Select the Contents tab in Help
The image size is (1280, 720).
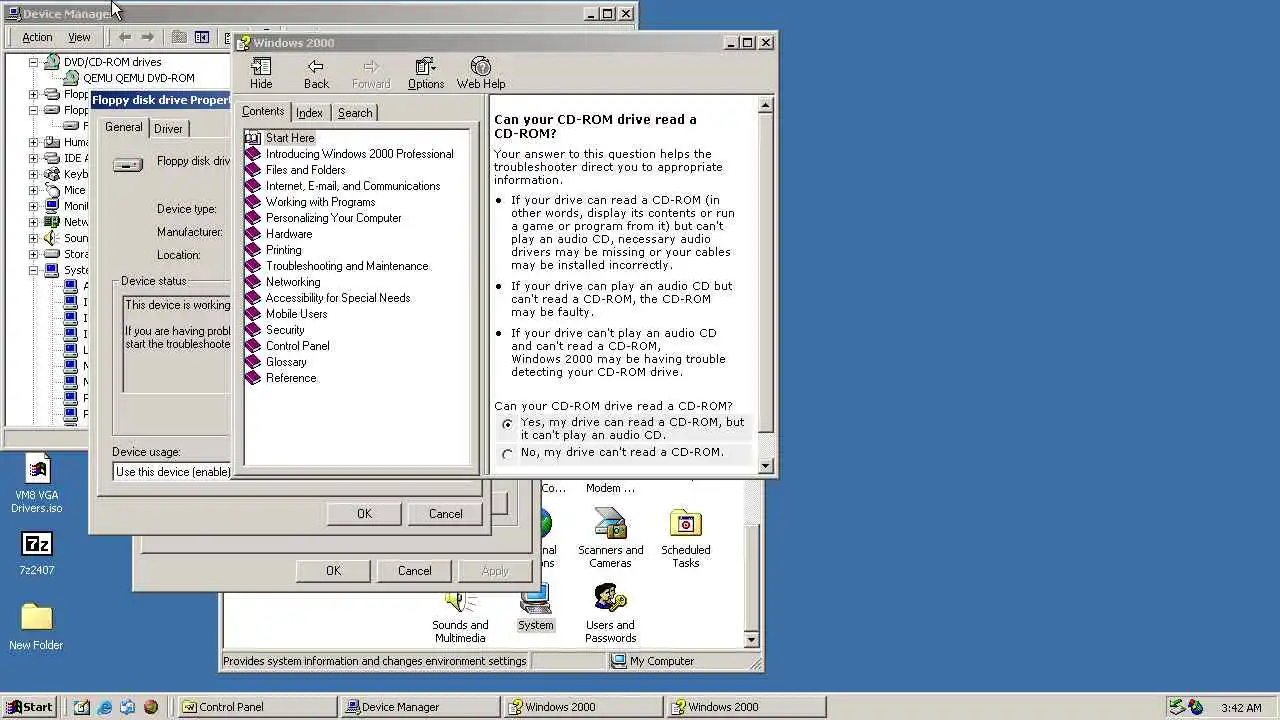pos(263,111)
